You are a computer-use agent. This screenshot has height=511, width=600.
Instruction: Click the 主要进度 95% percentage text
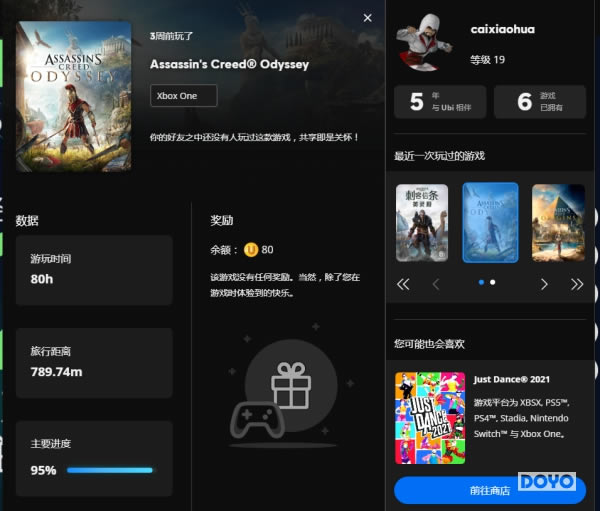pyautogui.click(x=43, y=470)
